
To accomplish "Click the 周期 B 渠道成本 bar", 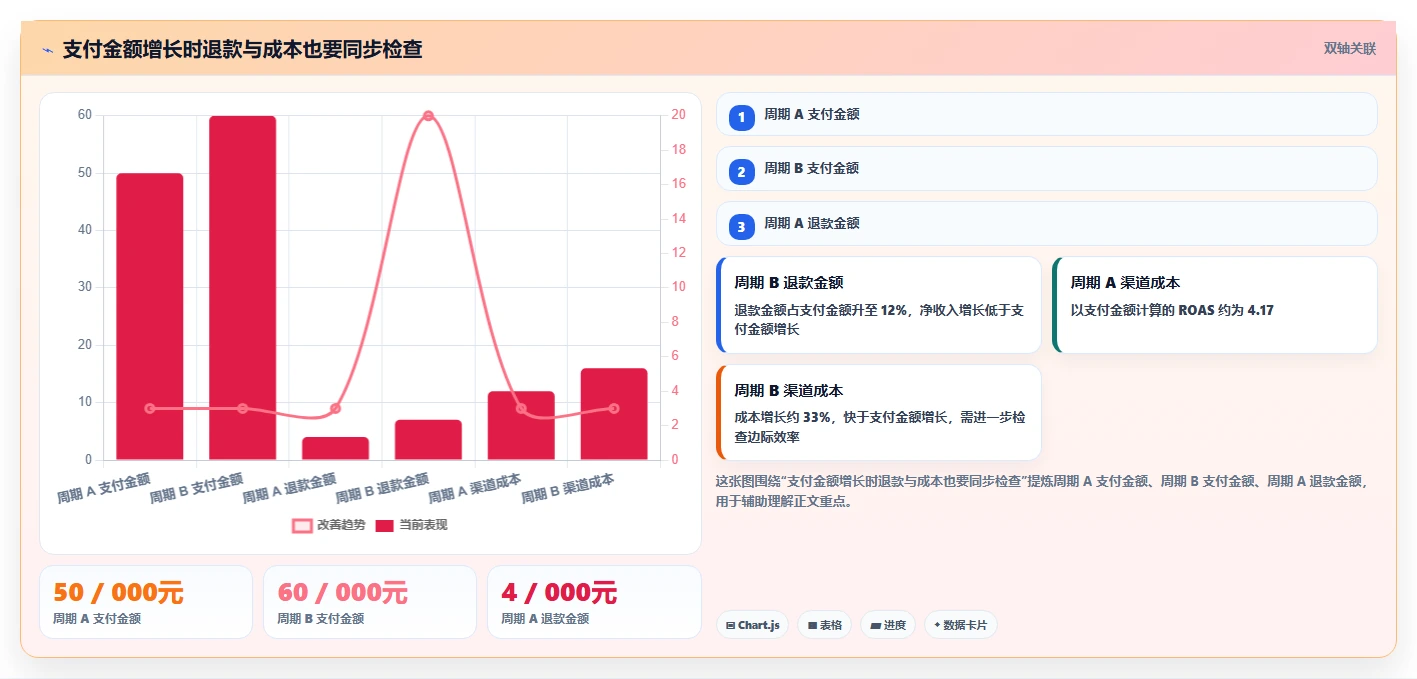I will [x=614, y=414].
